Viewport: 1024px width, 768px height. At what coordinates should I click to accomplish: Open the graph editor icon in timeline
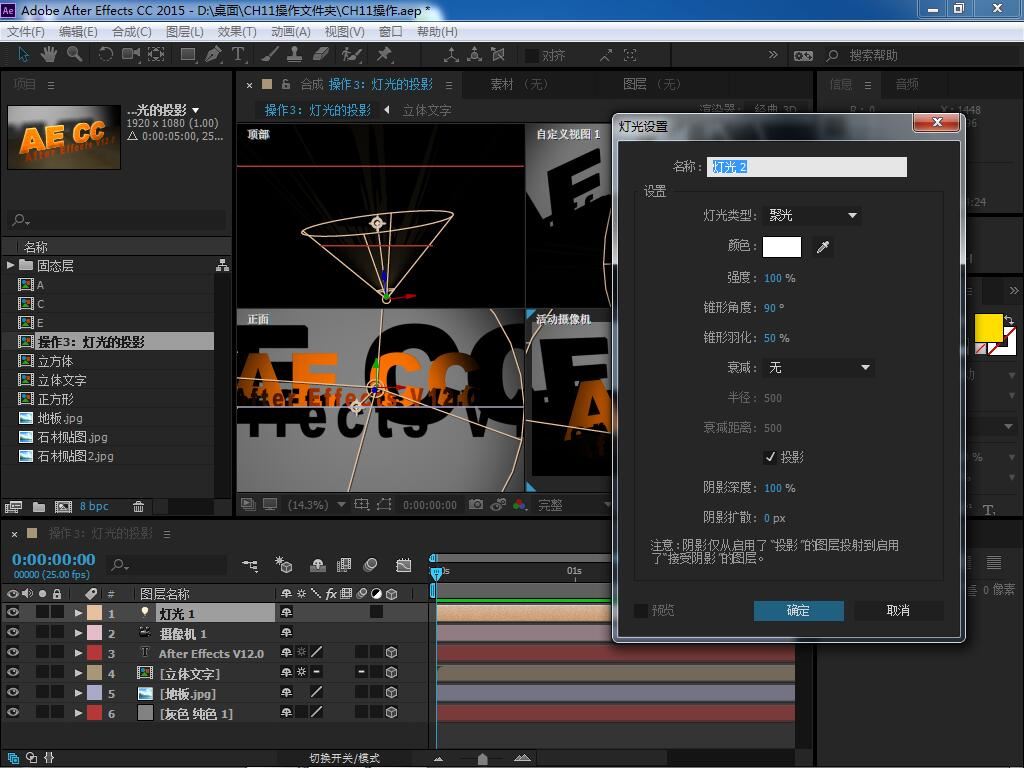[x=404, y=565]
